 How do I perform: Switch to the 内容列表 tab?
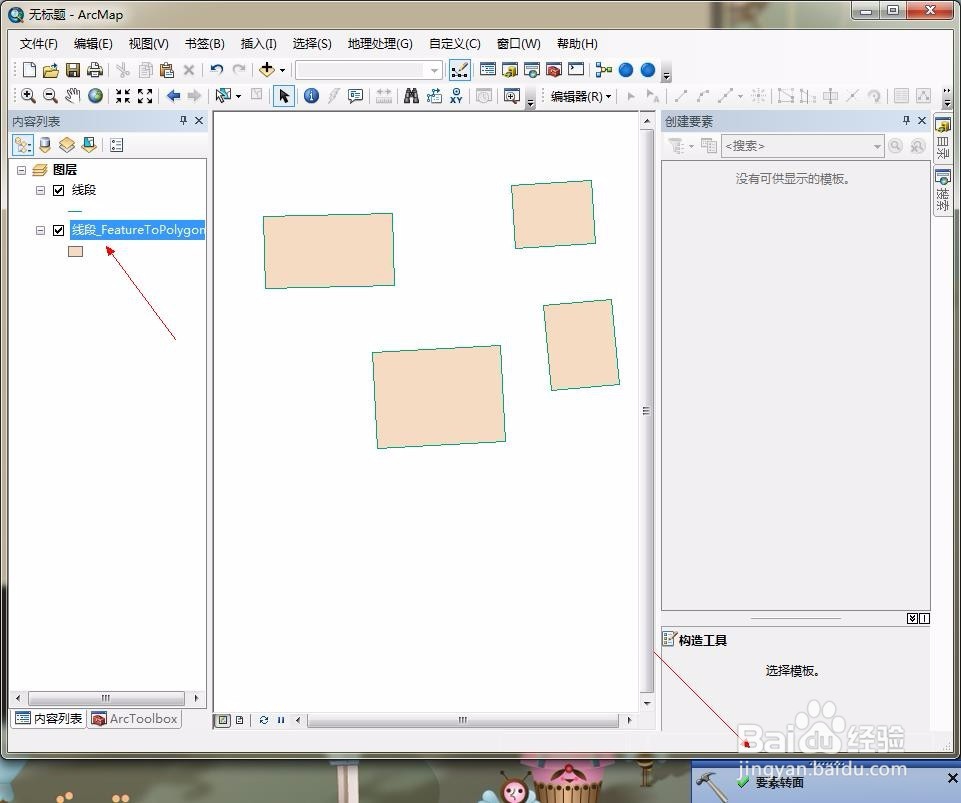coord(49,718)
